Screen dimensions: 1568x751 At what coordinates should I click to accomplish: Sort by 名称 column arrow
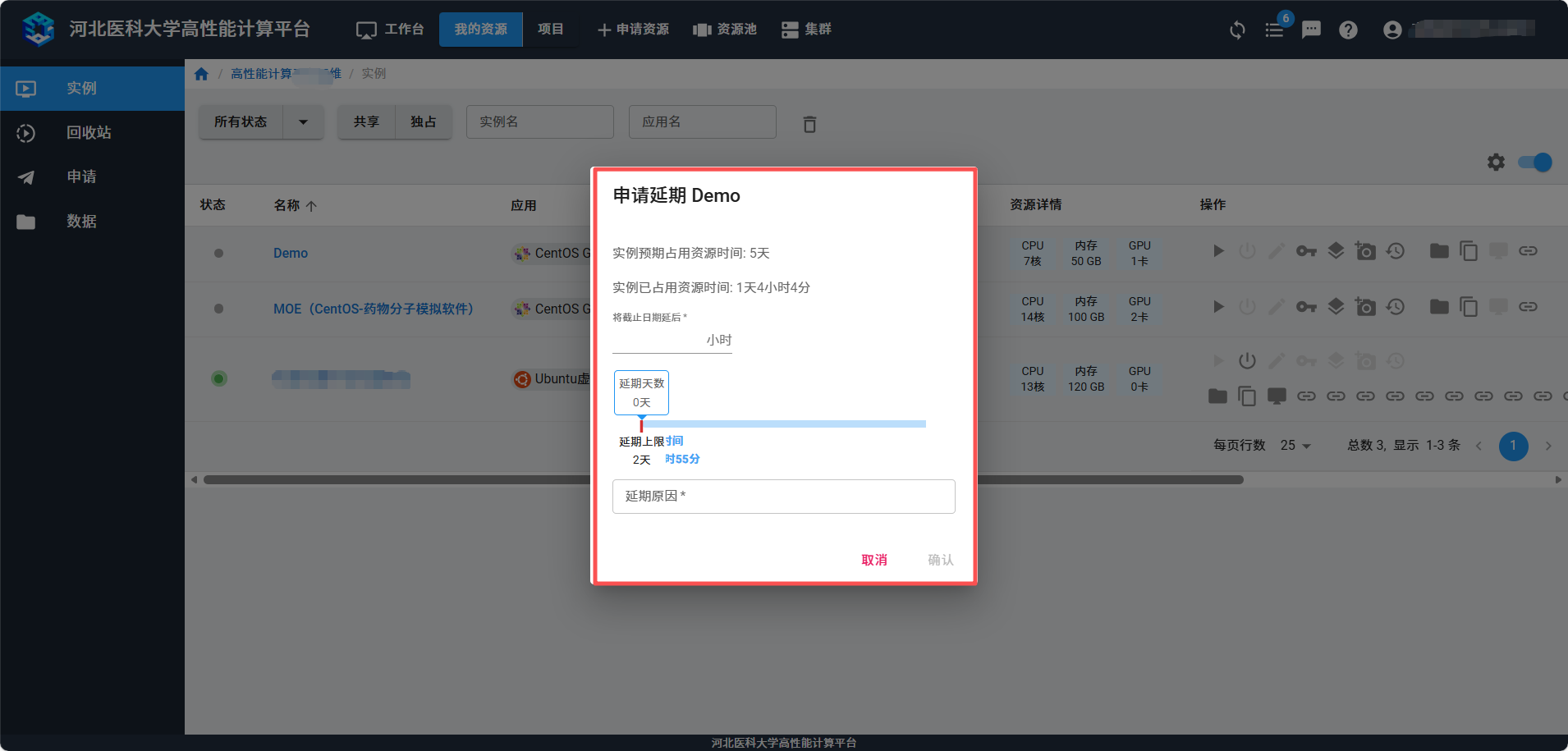311,206
